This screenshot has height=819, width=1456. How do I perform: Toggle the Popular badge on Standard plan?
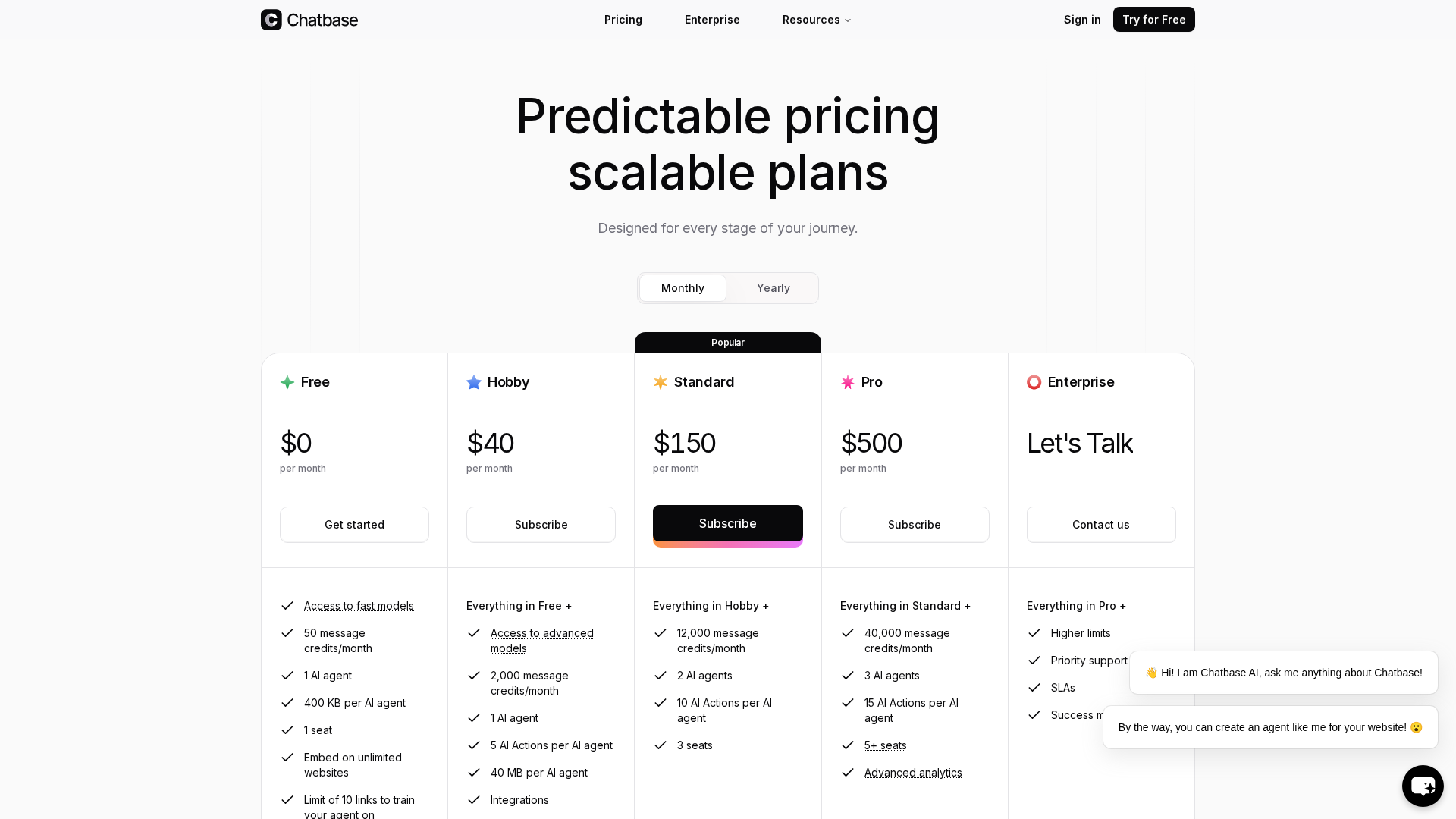click(x=727, y=343)
